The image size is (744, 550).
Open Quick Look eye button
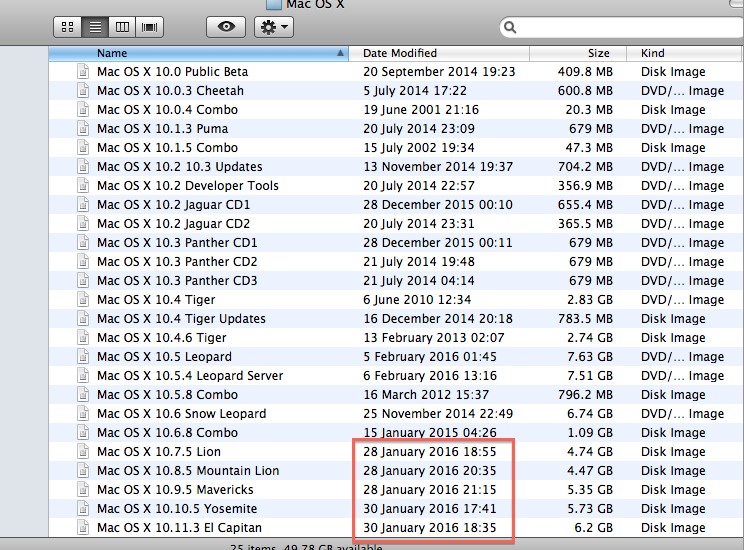(226, 27)
